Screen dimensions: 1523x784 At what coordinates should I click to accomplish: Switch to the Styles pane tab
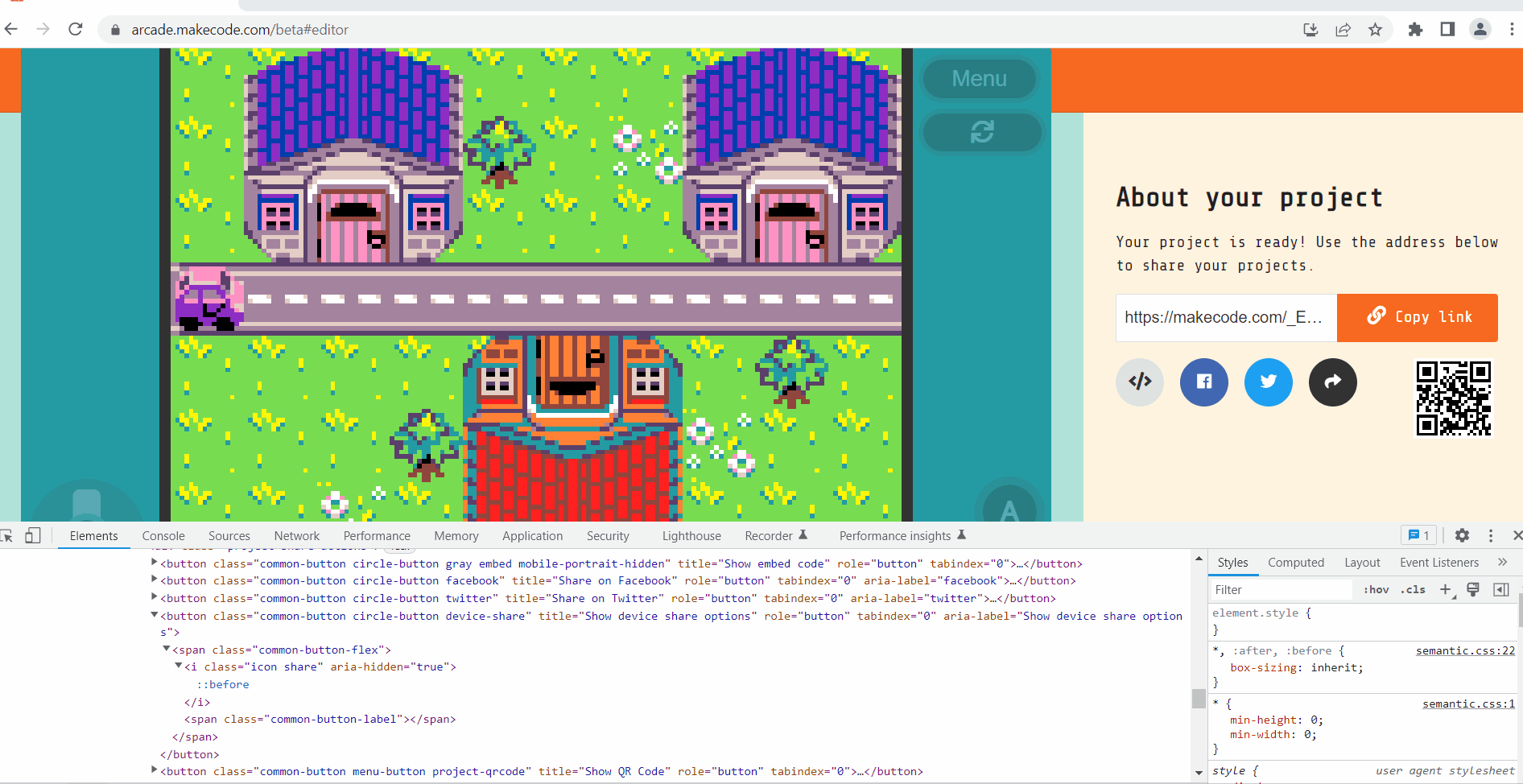[1232, 563]
